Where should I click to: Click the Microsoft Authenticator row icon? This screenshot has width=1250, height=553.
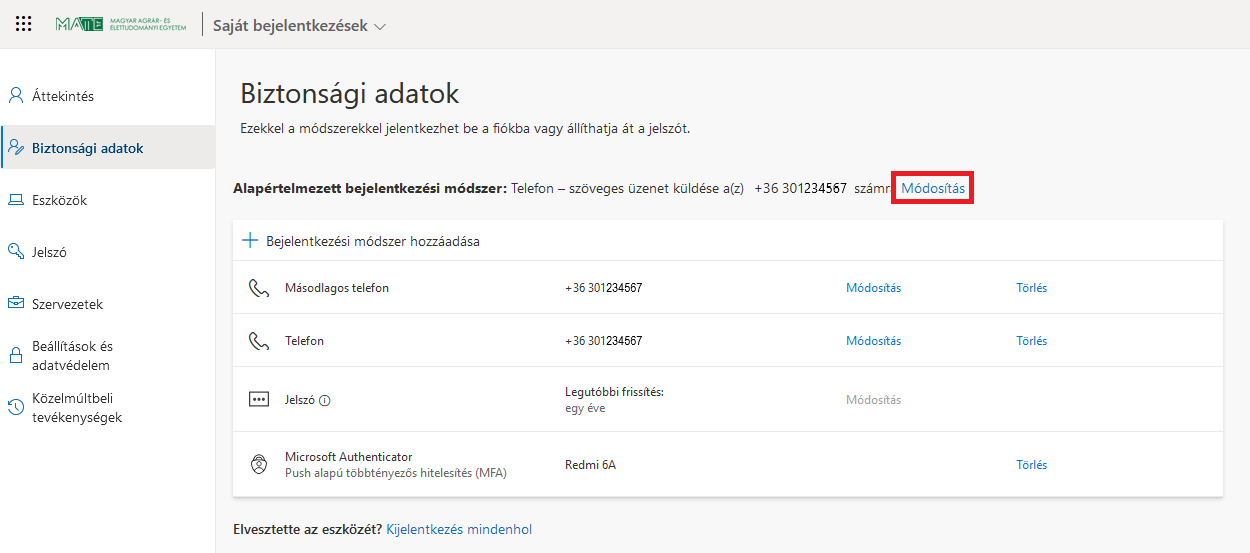pyautogui.click(x=259, y=465)
